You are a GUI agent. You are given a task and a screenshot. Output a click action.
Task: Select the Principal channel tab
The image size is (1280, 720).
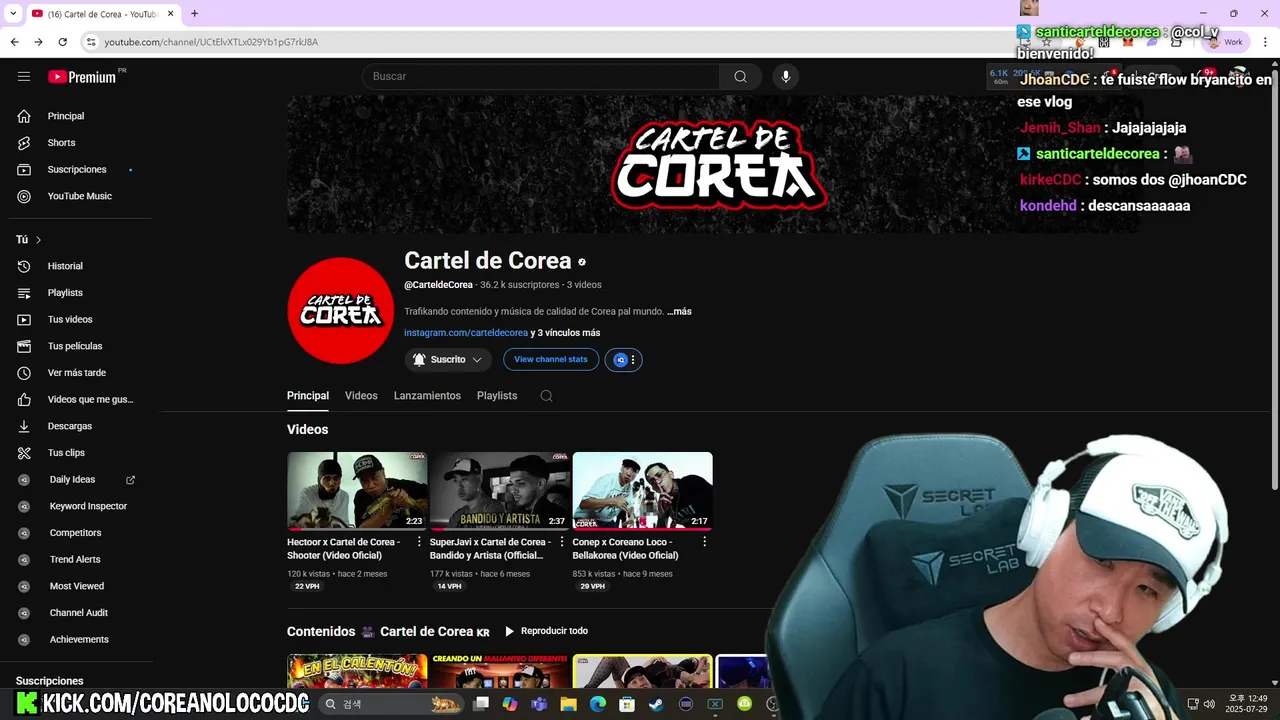click(308, 396)
